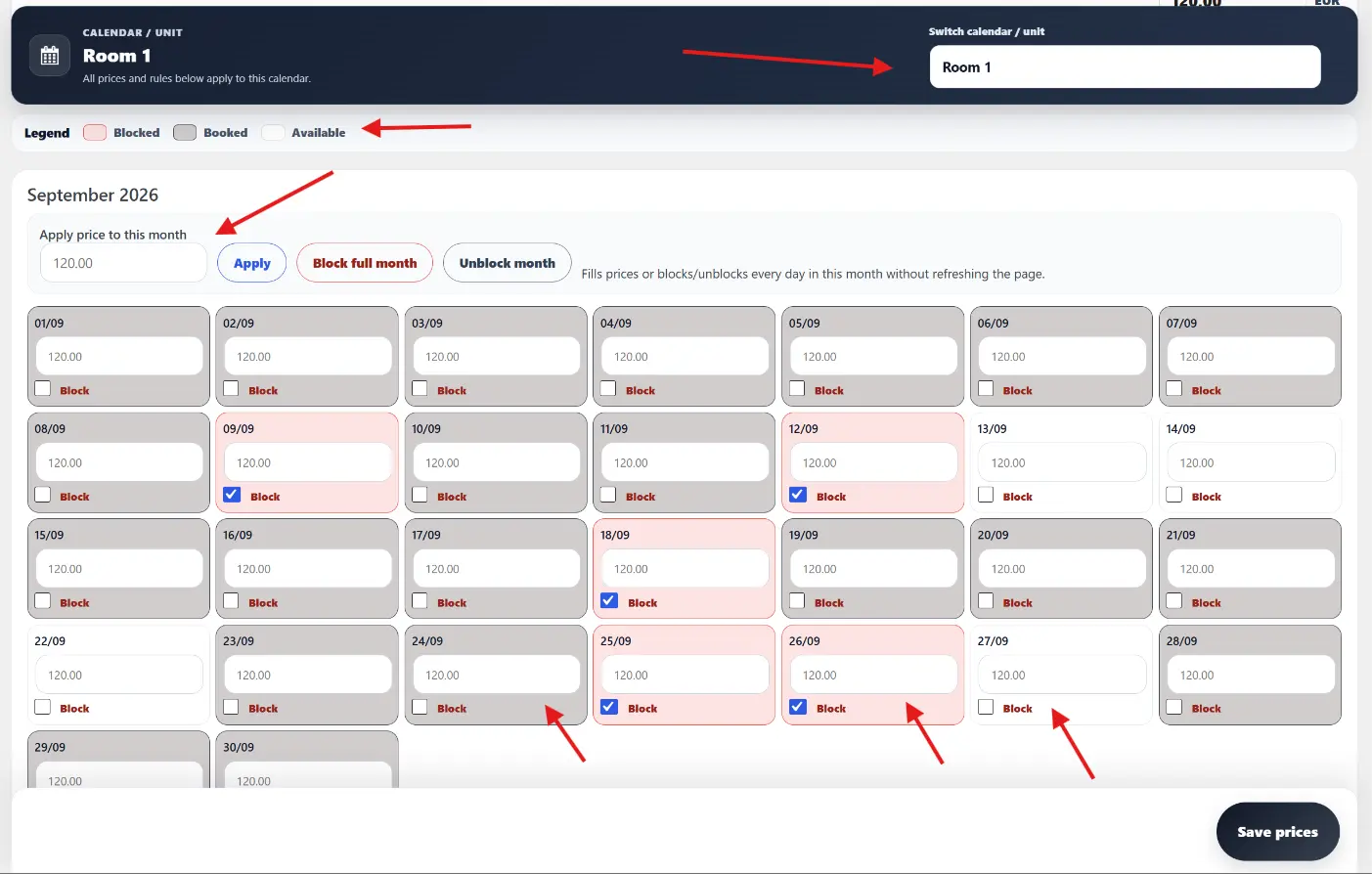Click the price field for 04/09
Screen dimensions: 1372x874
click(685, 357)
